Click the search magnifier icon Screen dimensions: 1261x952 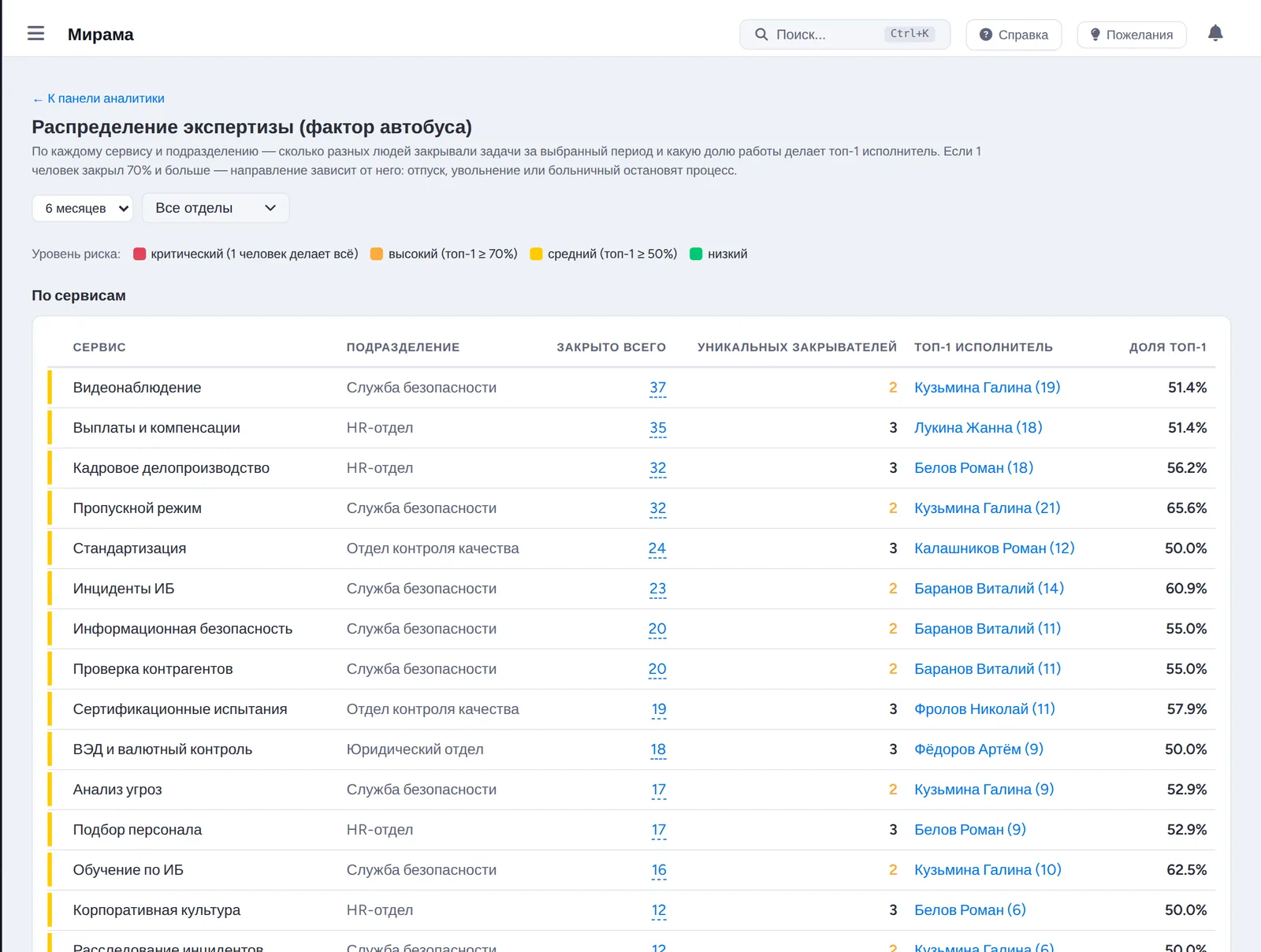[x=761, y=35]
